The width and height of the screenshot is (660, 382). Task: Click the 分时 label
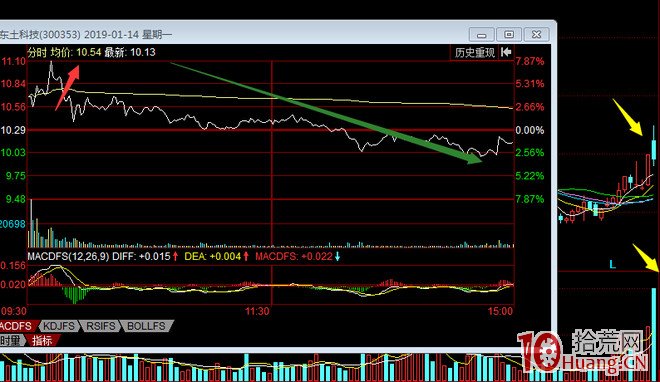point(37,53)
